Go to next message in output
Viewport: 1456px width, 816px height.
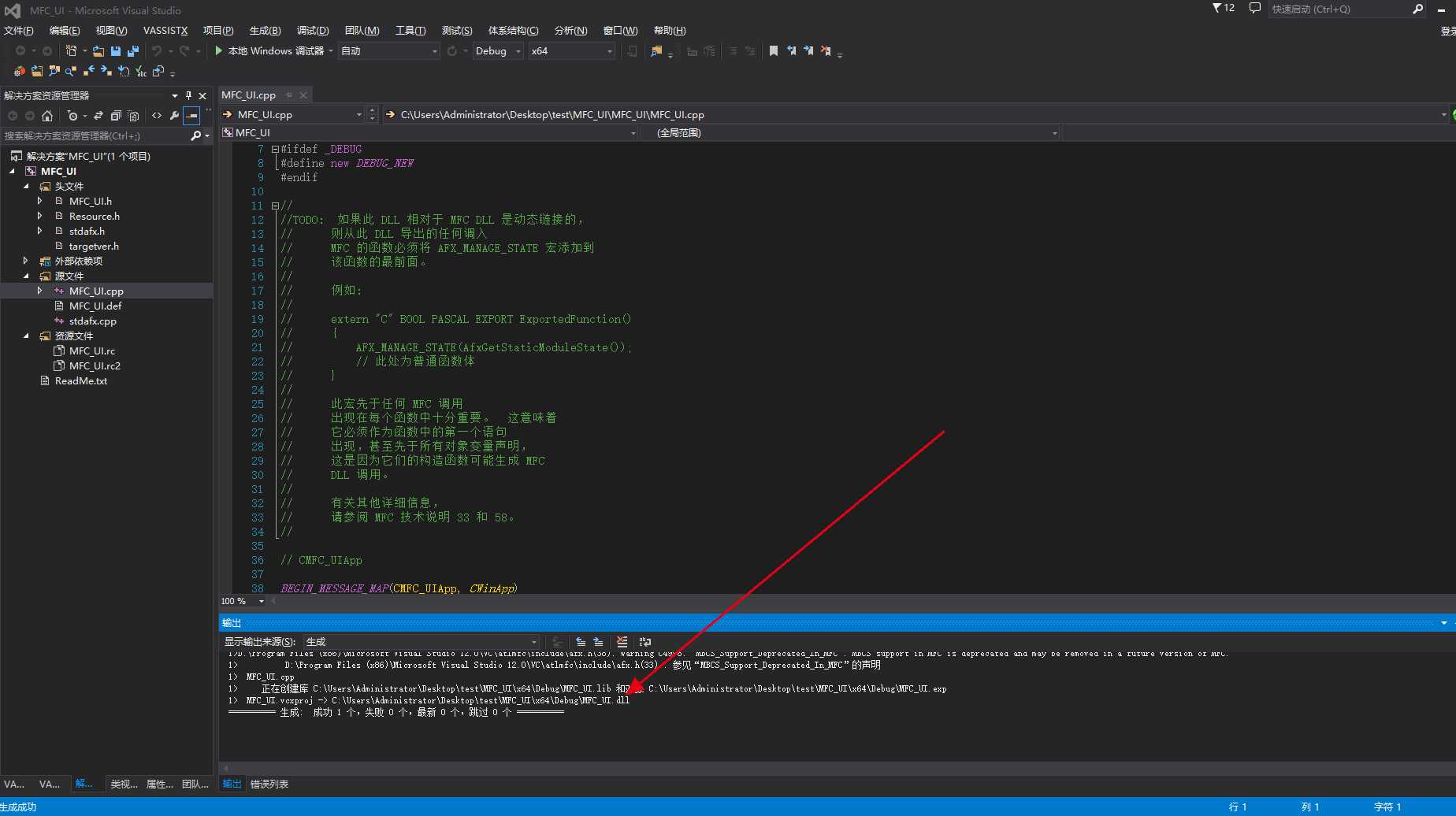click(598, 642)
